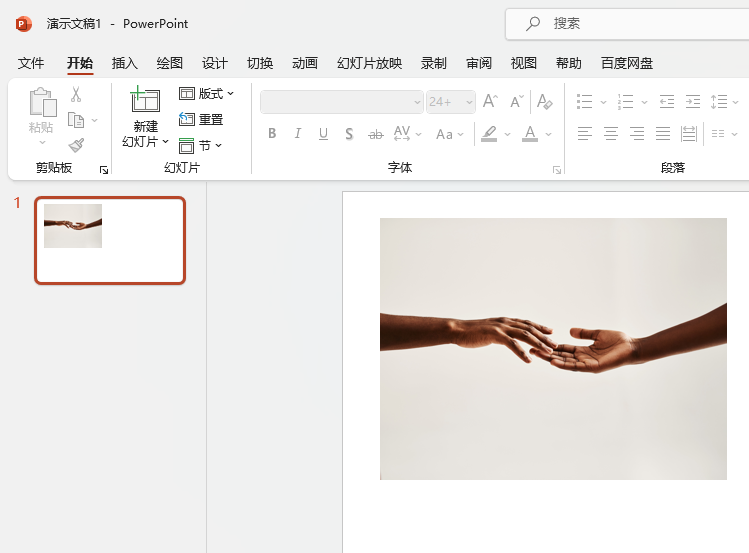Switch to the 切换 tab

coord(260,63)
